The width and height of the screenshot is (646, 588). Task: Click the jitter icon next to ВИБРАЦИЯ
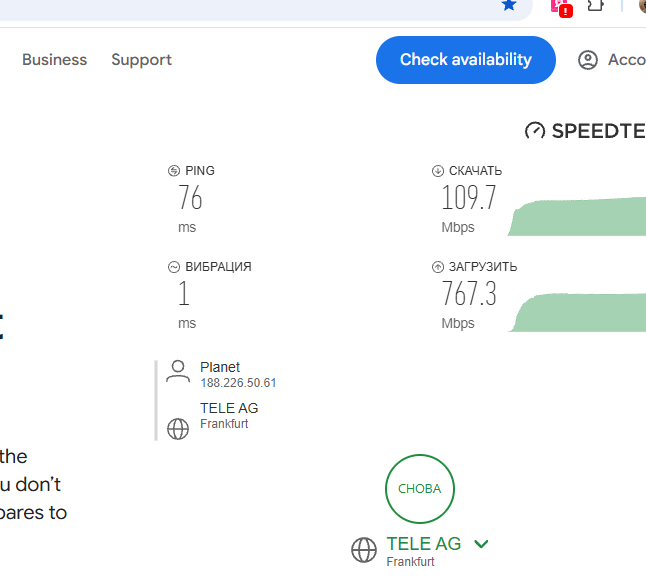174,267
